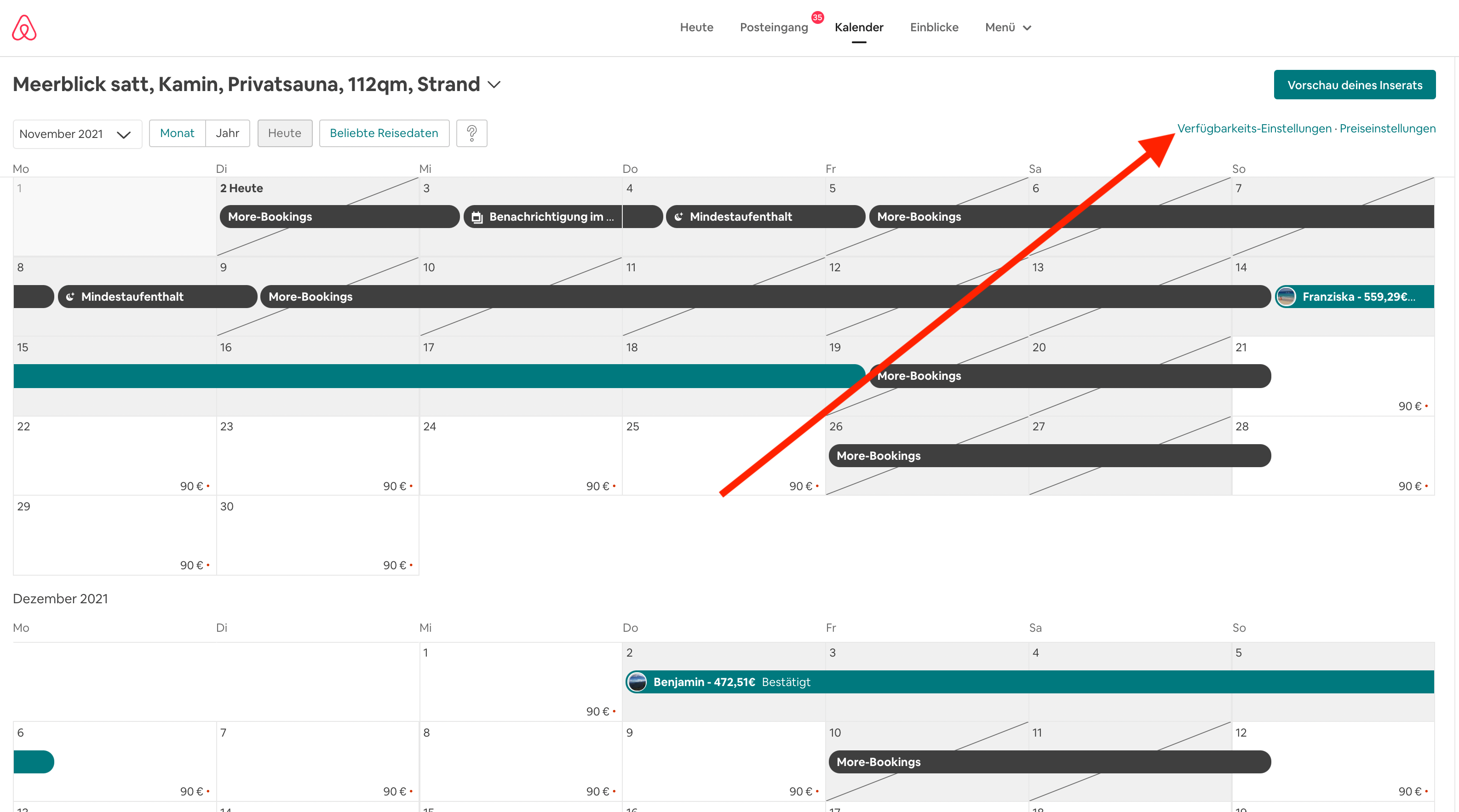Expand the Menü dropdown
Image resolution: width=1459 pixels, height=812 pixels.
(x=1008, y=27)
